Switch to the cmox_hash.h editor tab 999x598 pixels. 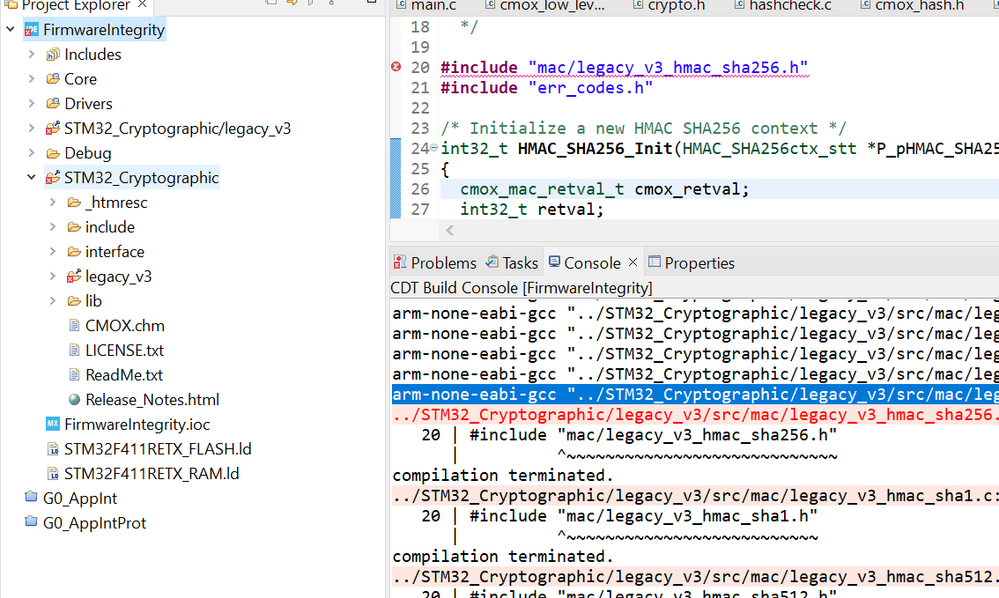point(912,6)
